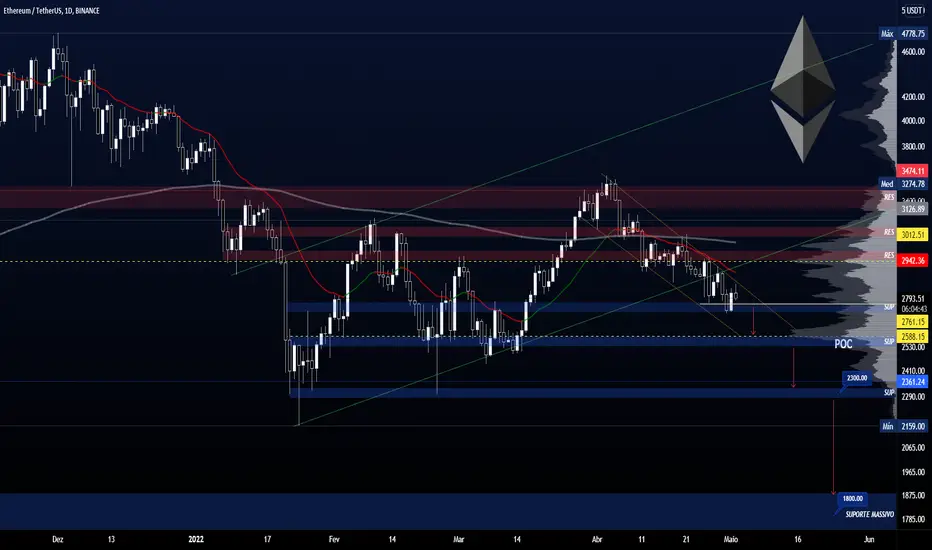Click the 1785.00 axis price
Viewport: 932px width, 550px height.
click(913, 519)
